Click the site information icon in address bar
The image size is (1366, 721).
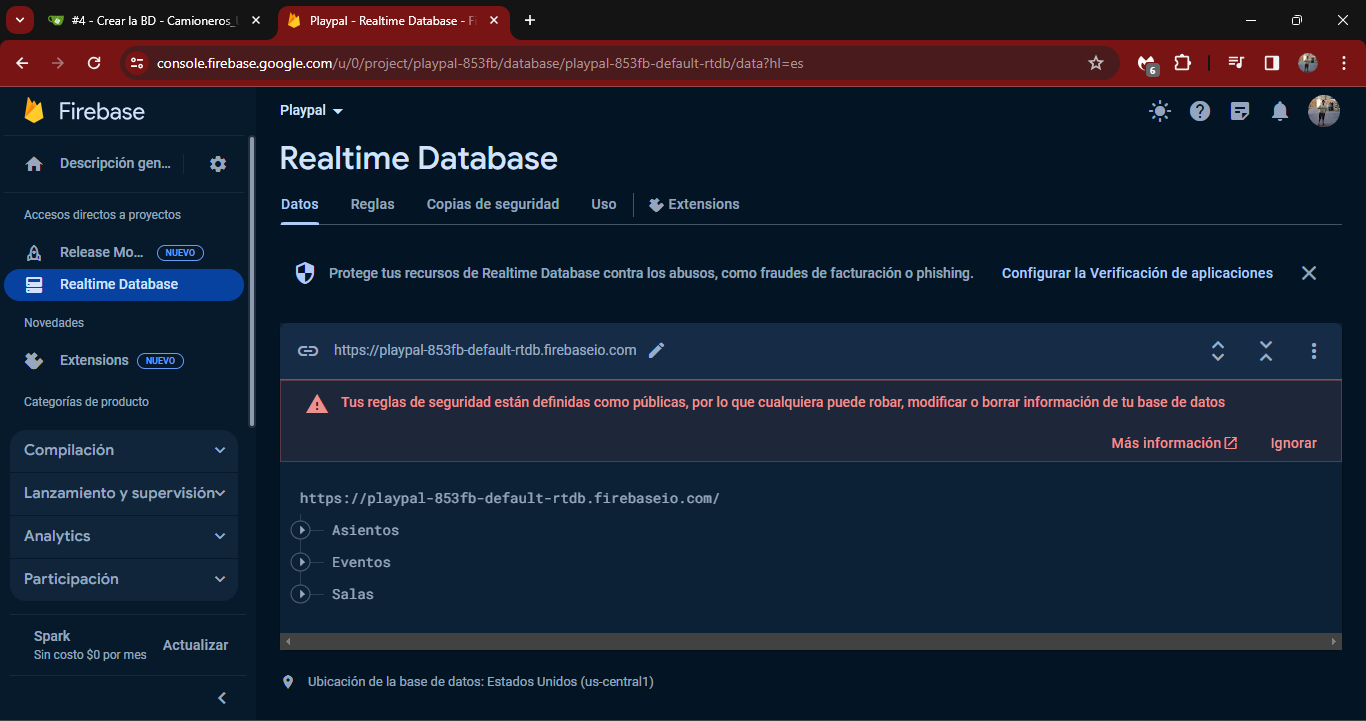137,63
